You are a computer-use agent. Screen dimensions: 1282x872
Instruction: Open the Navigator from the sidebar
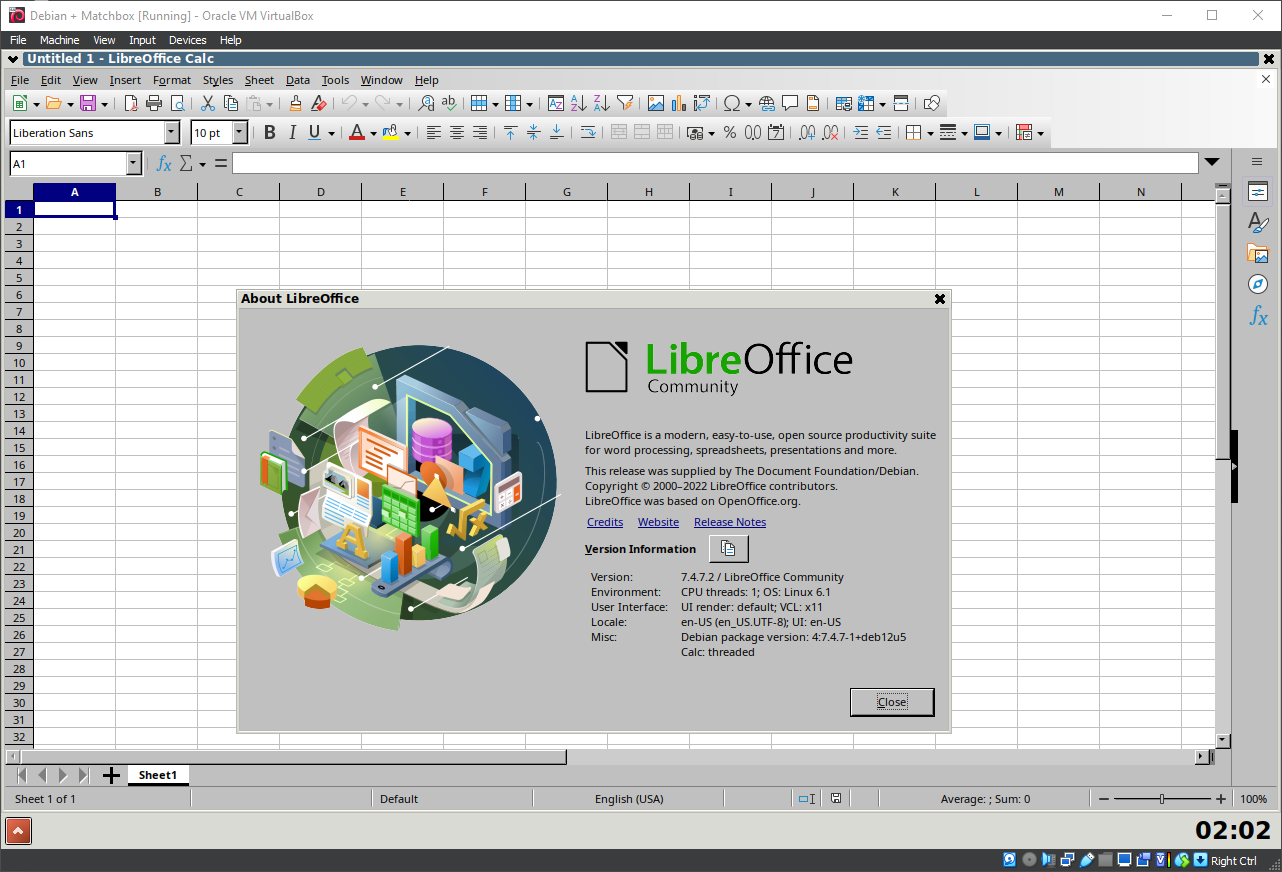1257,284
